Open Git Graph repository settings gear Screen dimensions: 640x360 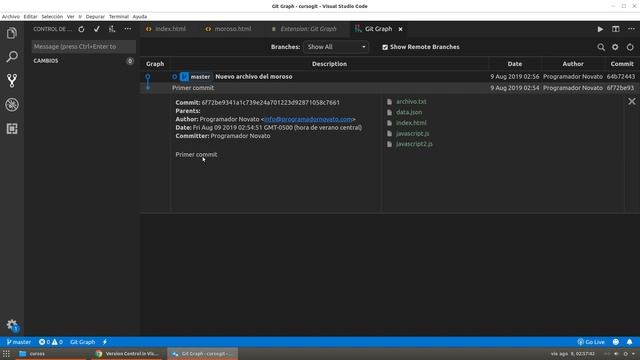tap(615, 47)
